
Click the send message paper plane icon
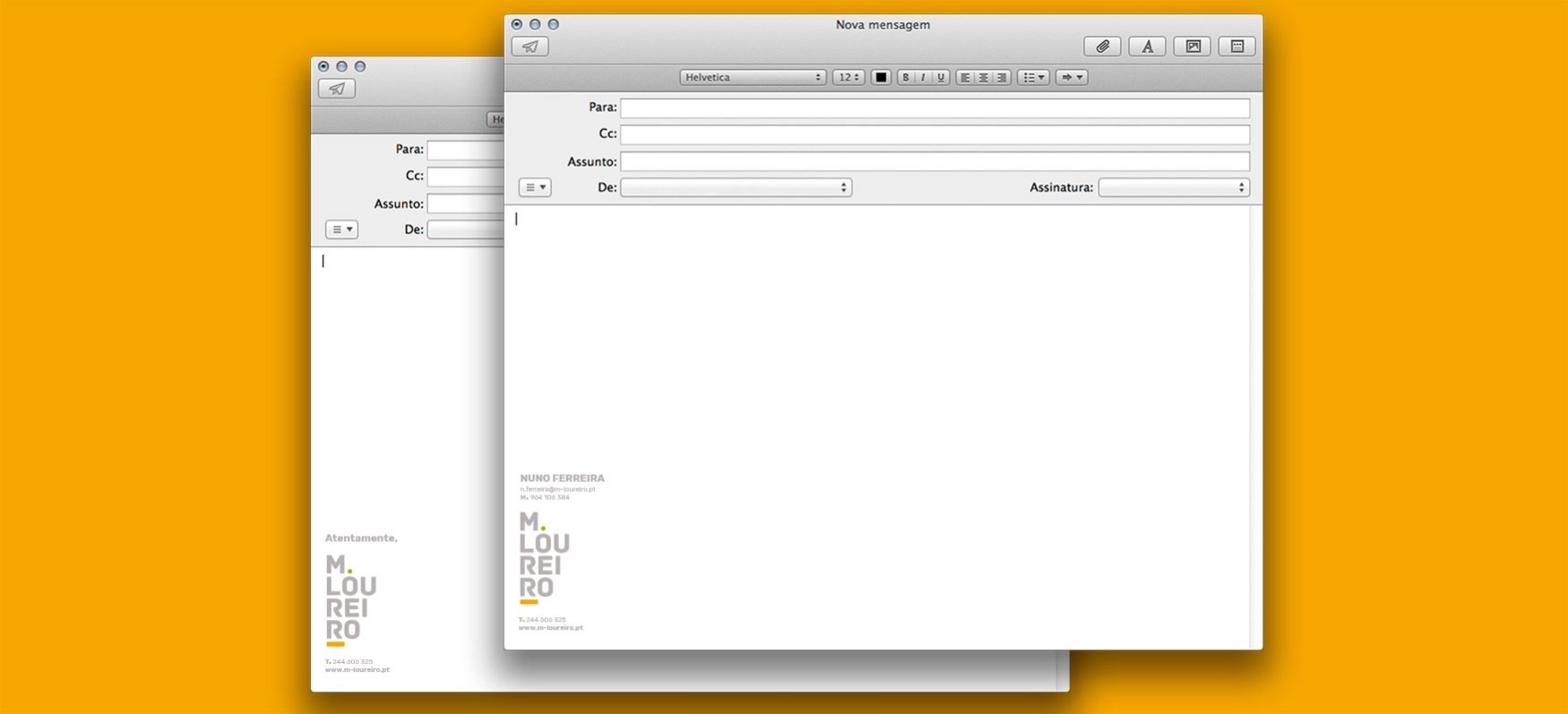530,47
